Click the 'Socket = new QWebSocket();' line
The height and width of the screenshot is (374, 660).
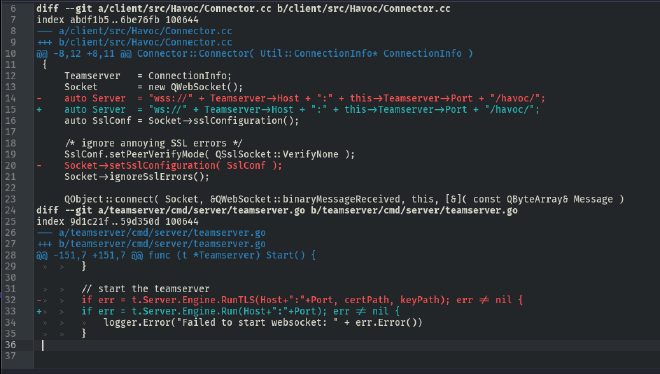[x=154, y=87]
